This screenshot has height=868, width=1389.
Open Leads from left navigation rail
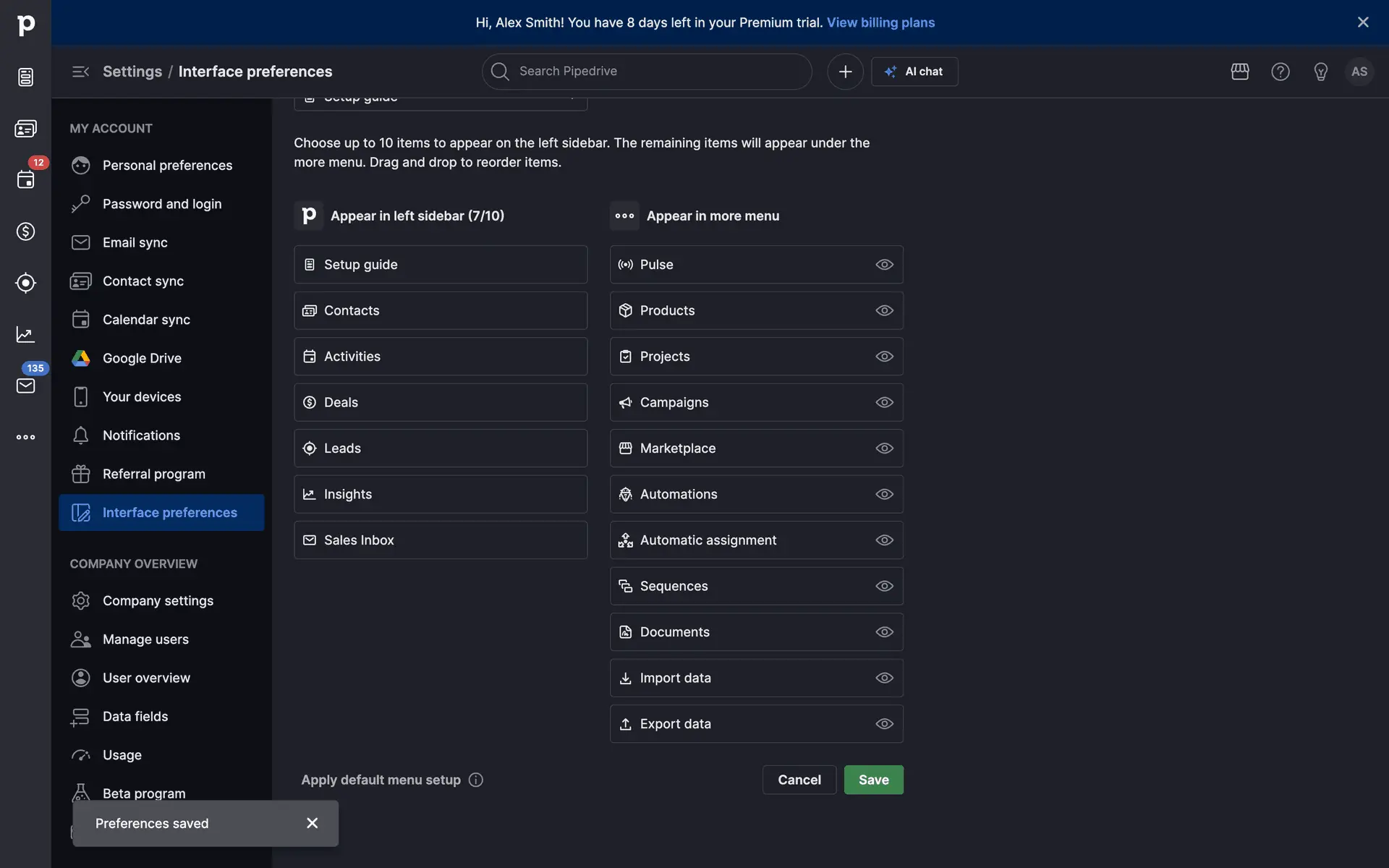click(25, 283)
